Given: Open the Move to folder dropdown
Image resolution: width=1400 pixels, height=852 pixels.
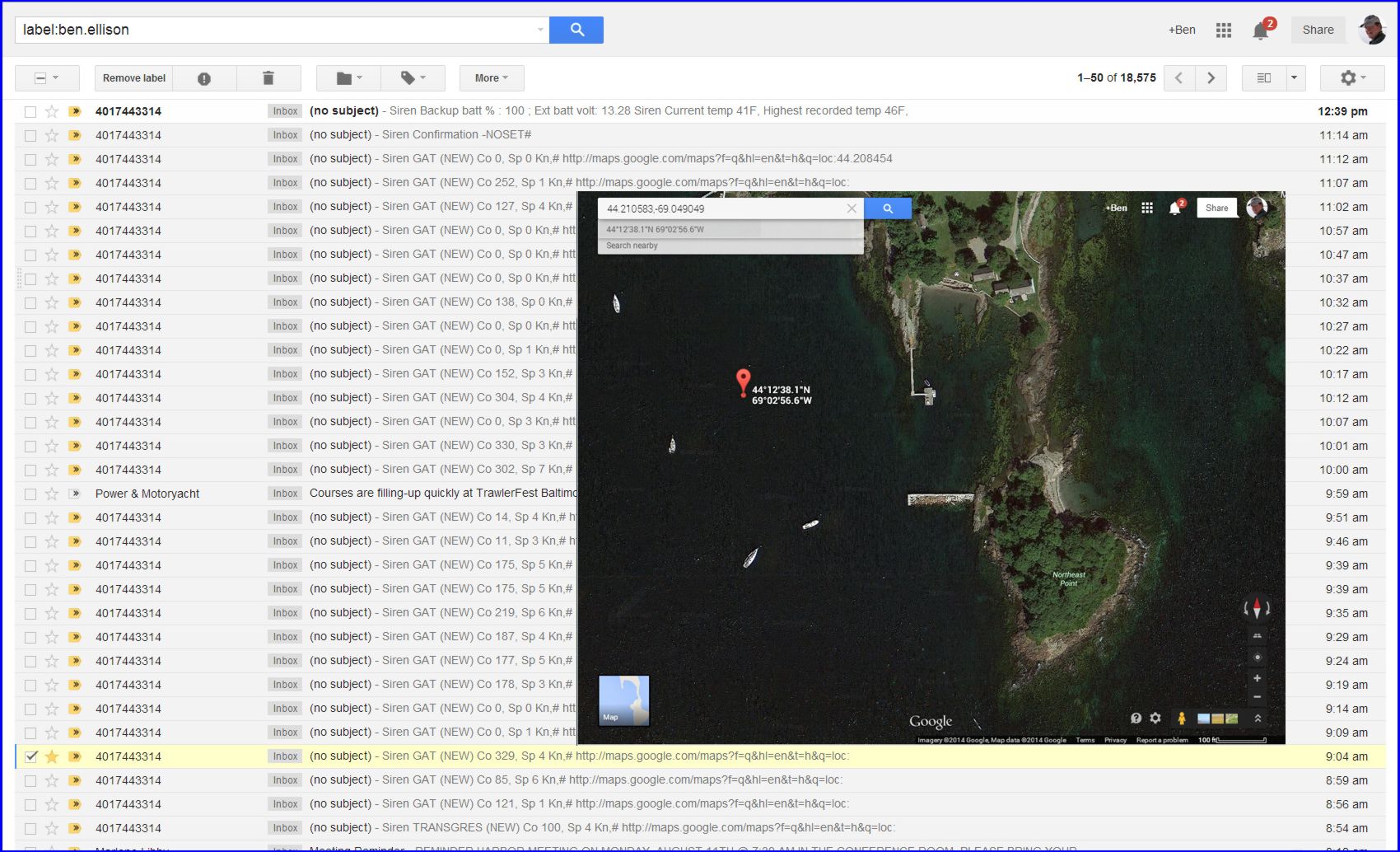Looking at the screenshot, I should click(349, 78).
